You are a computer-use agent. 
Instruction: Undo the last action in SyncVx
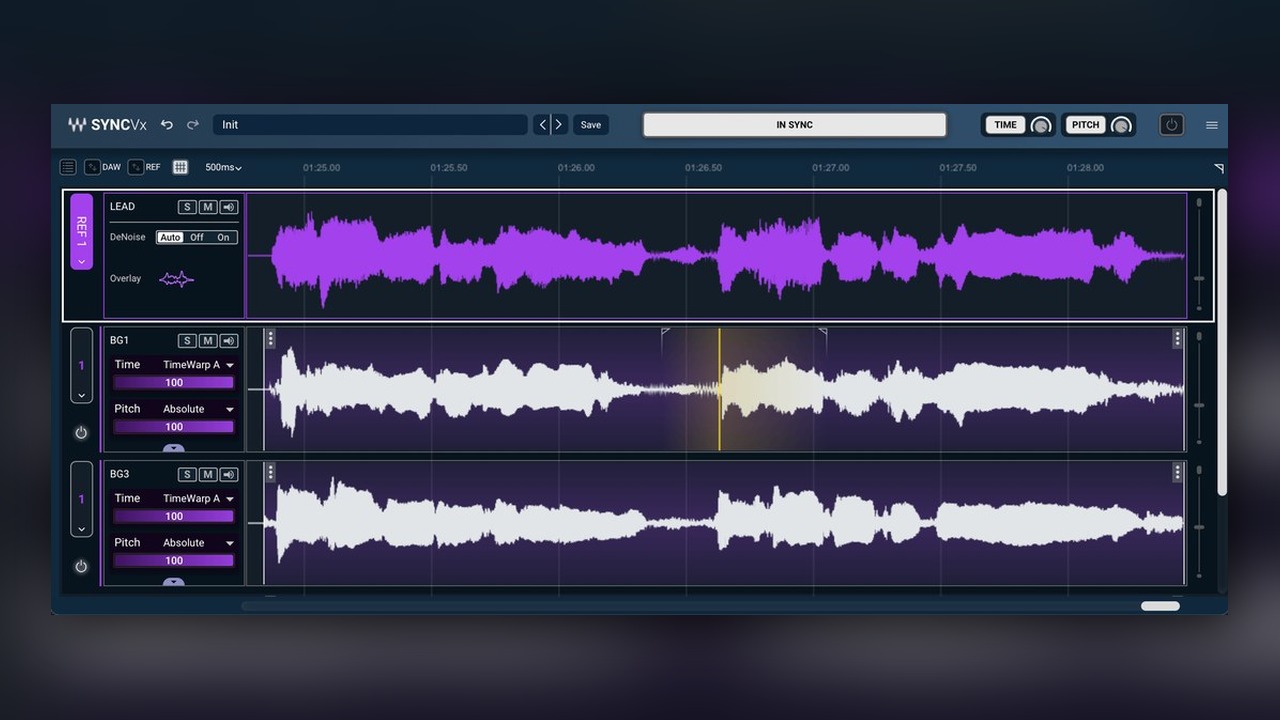point(167,125)
